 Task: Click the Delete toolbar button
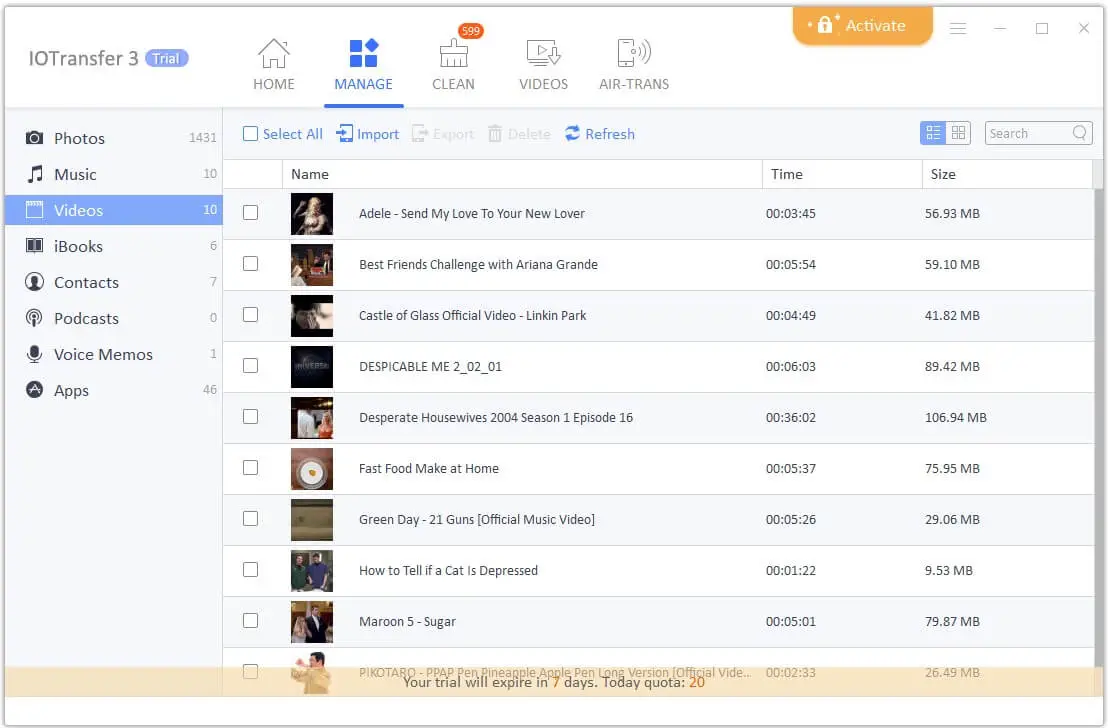[x=519, y=134]
